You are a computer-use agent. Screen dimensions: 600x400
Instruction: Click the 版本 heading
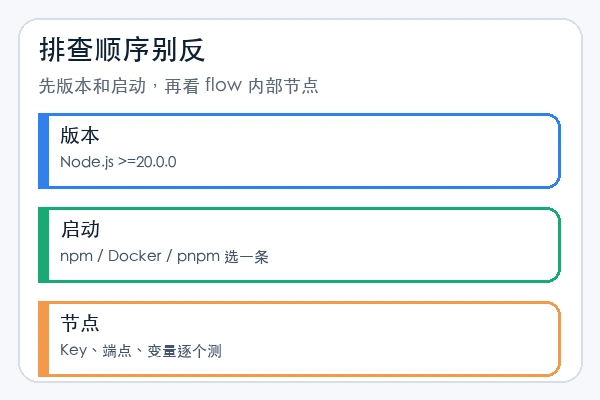[80, 136]
